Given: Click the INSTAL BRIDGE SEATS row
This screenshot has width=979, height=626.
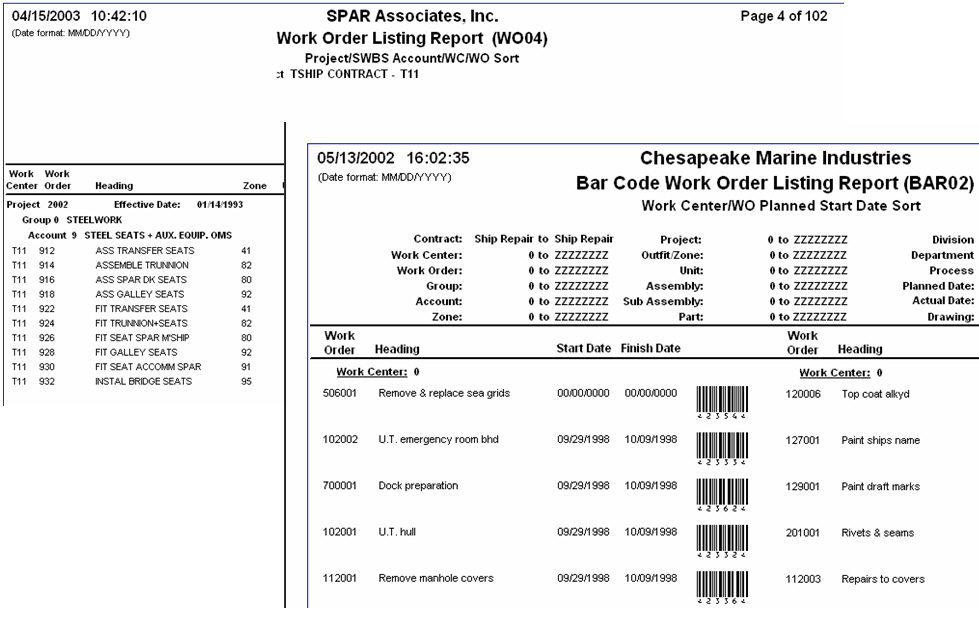Looking at the screenshot, I should click(x=150, y=381).
